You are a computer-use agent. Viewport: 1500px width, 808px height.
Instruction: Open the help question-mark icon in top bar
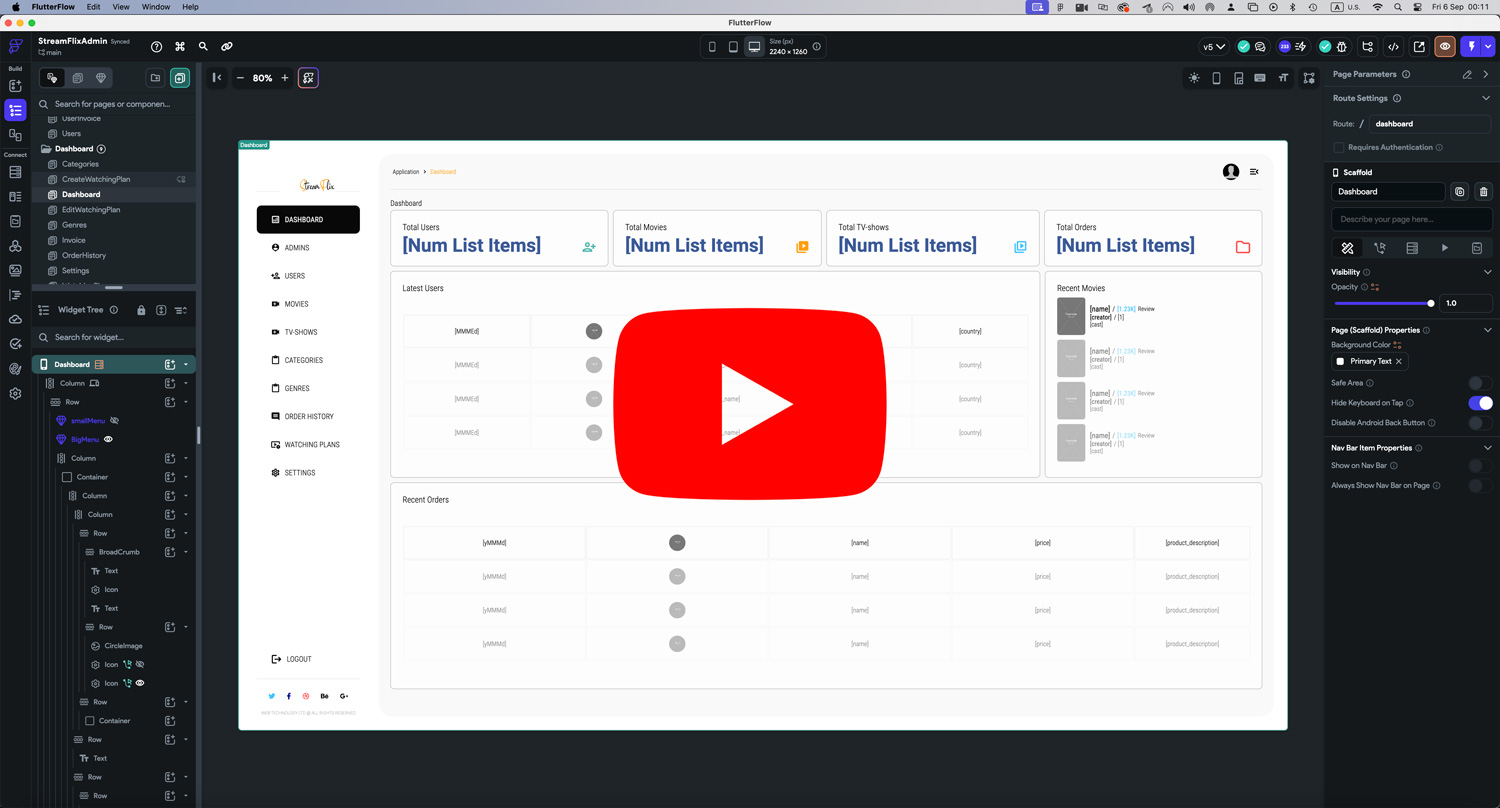coord(156,46)
